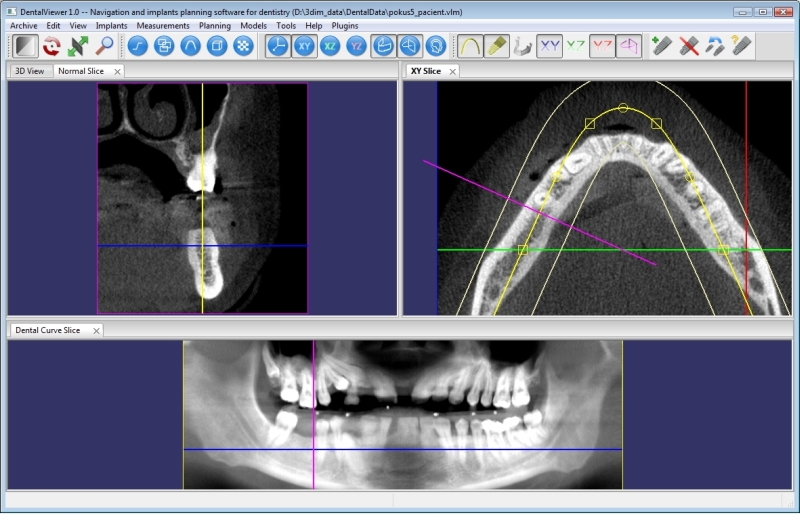Switch to the 3D View tab

click(30, 71)
